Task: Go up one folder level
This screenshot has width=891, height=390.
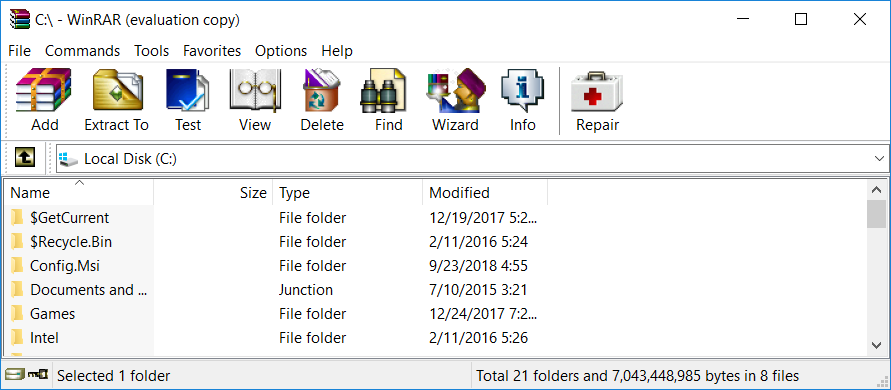Action: point(24,158)
